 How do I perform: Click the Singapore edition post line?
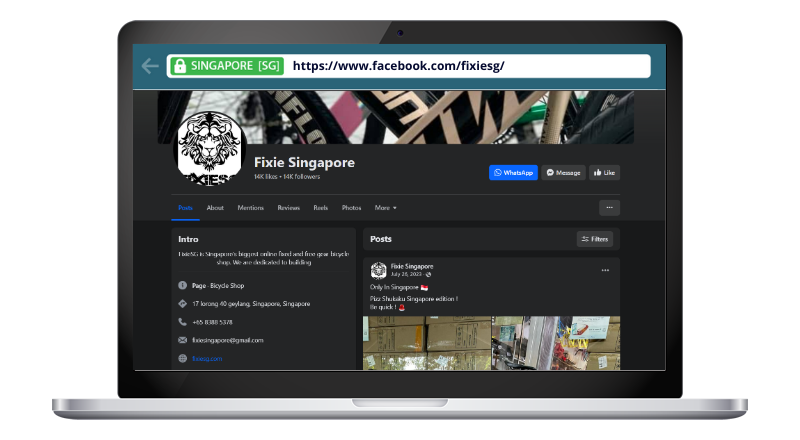(414, 299)
